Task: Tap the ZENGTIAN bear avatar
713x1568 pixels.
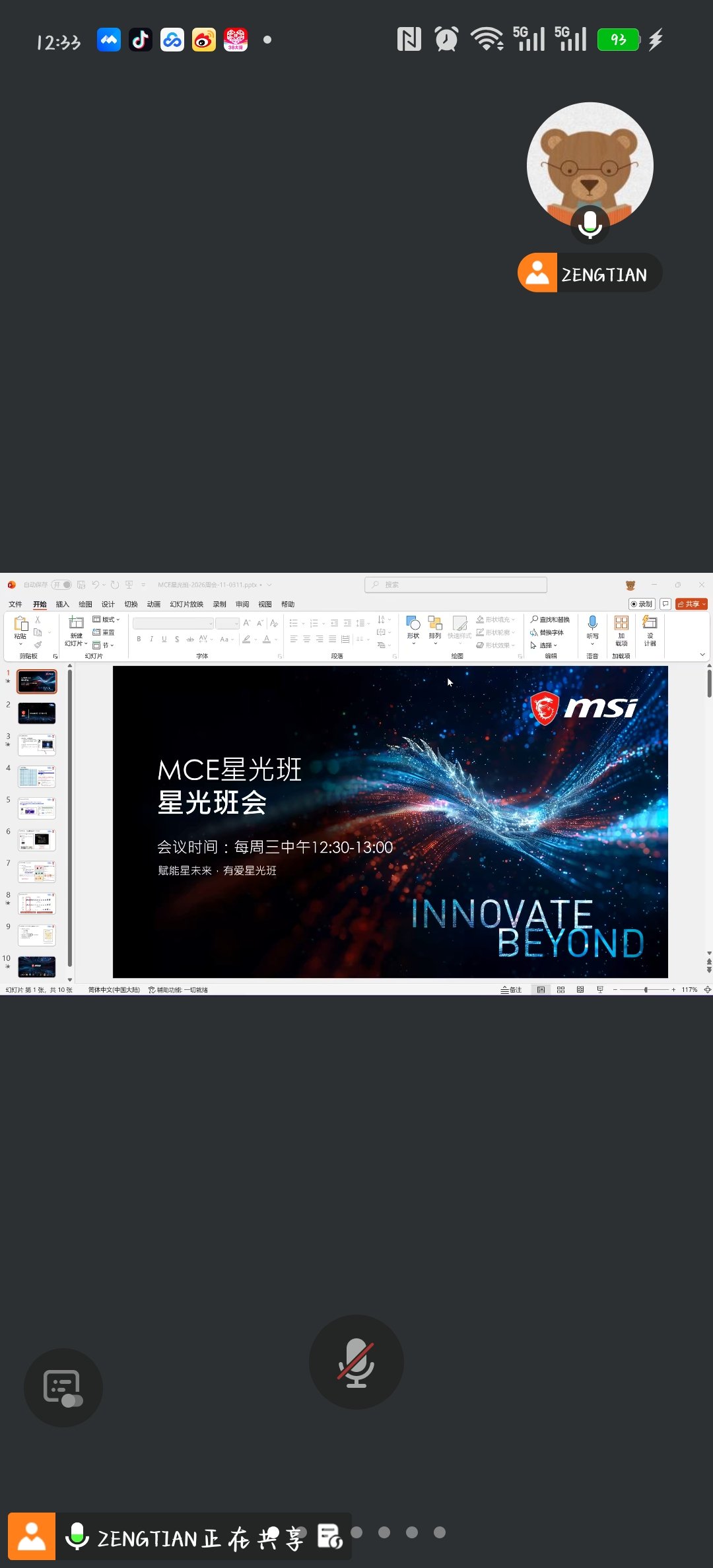Action: (590, 165)
